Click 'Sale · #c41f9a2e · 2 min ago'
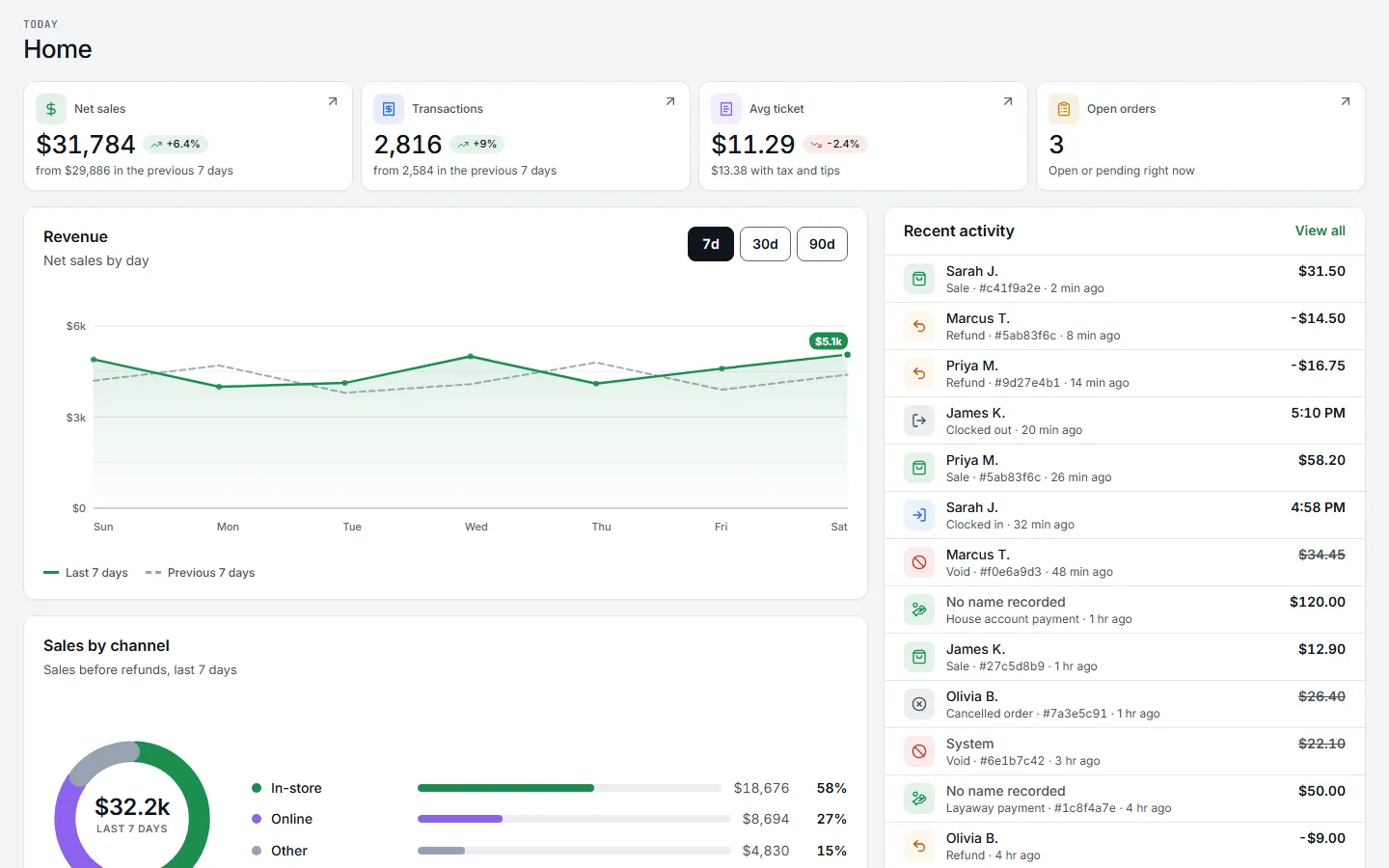Image resolution: width=1389 pixels, height=868 pixels. (x=1025, y=288)
